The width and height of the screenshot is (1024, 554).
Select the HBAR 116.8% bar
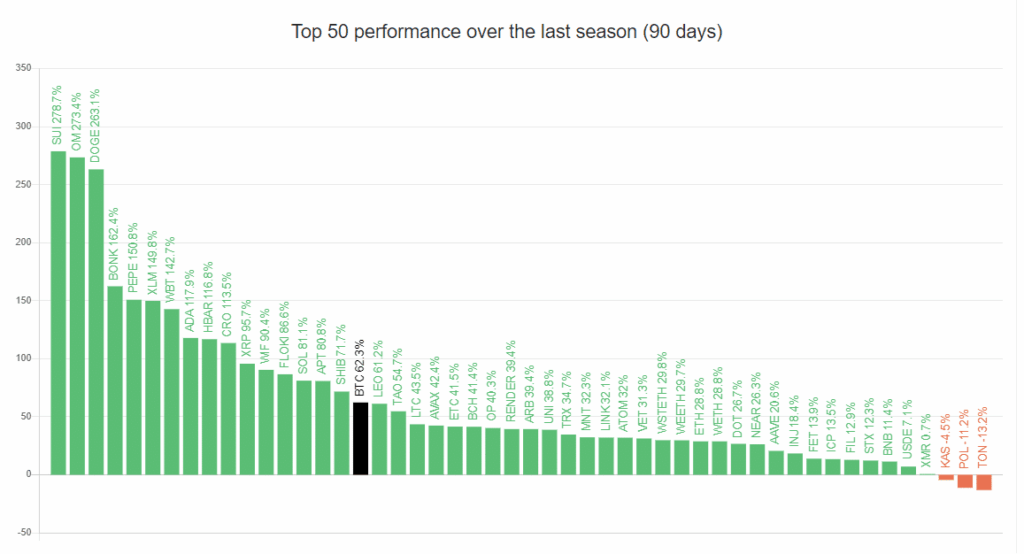[x=209, y=406]
